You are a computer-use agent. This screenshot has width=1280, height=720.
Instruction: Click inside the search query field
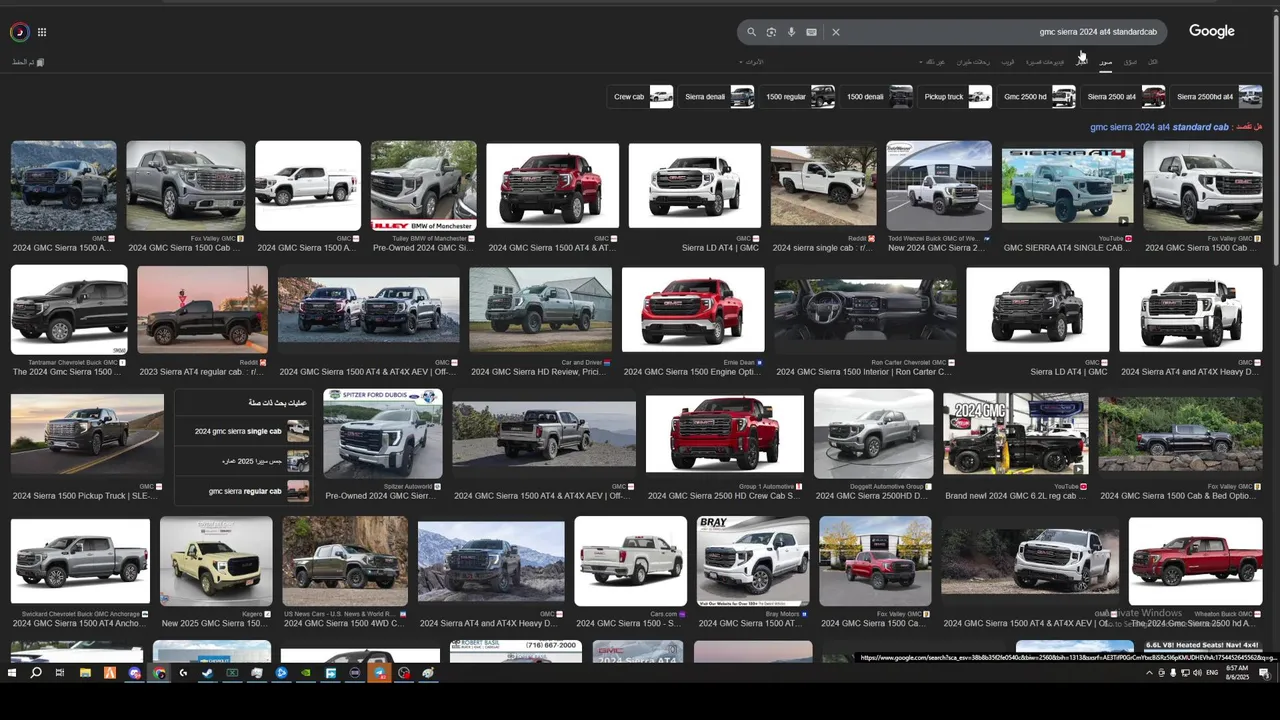1000,32
